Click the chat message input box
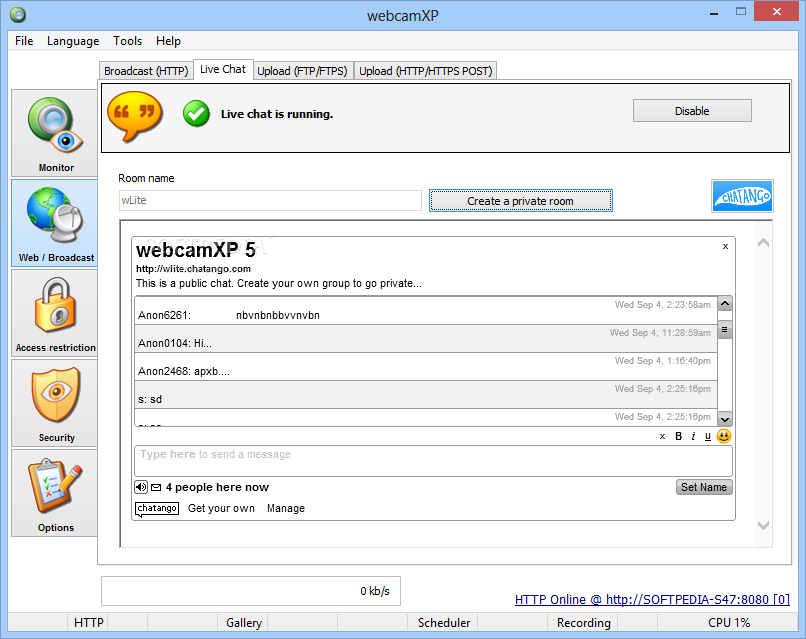 pos(433,461)
